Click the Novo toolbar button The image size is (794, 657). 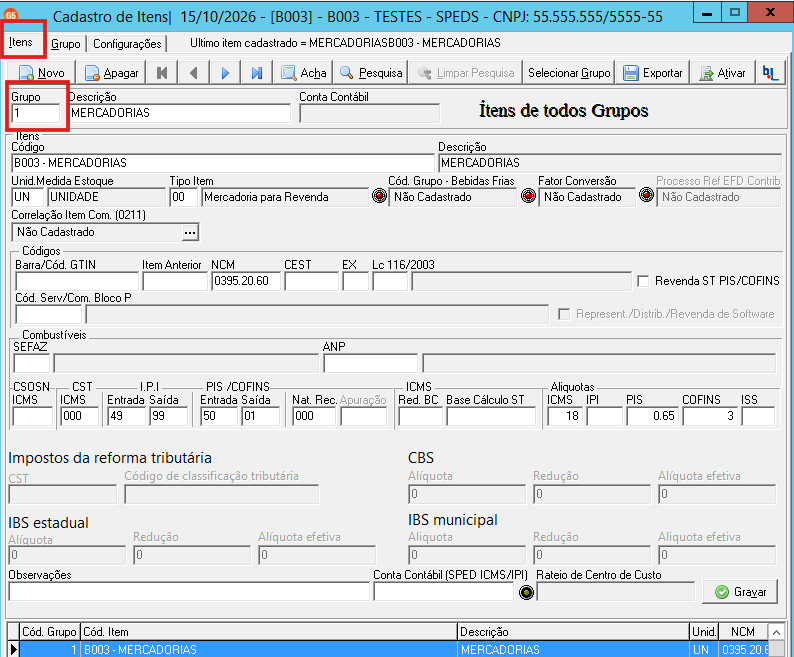pos(42,73)
